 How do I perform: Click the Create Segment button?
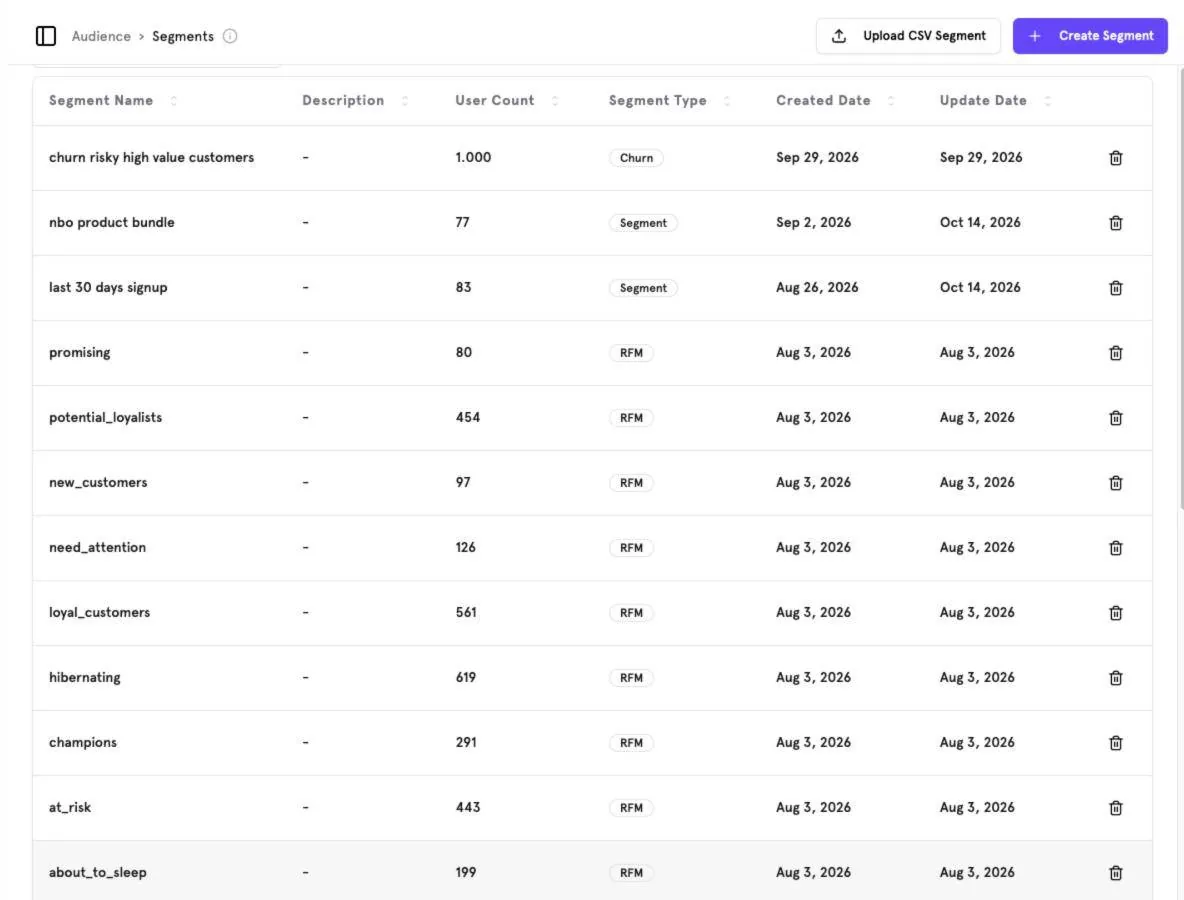[1090, 35]
